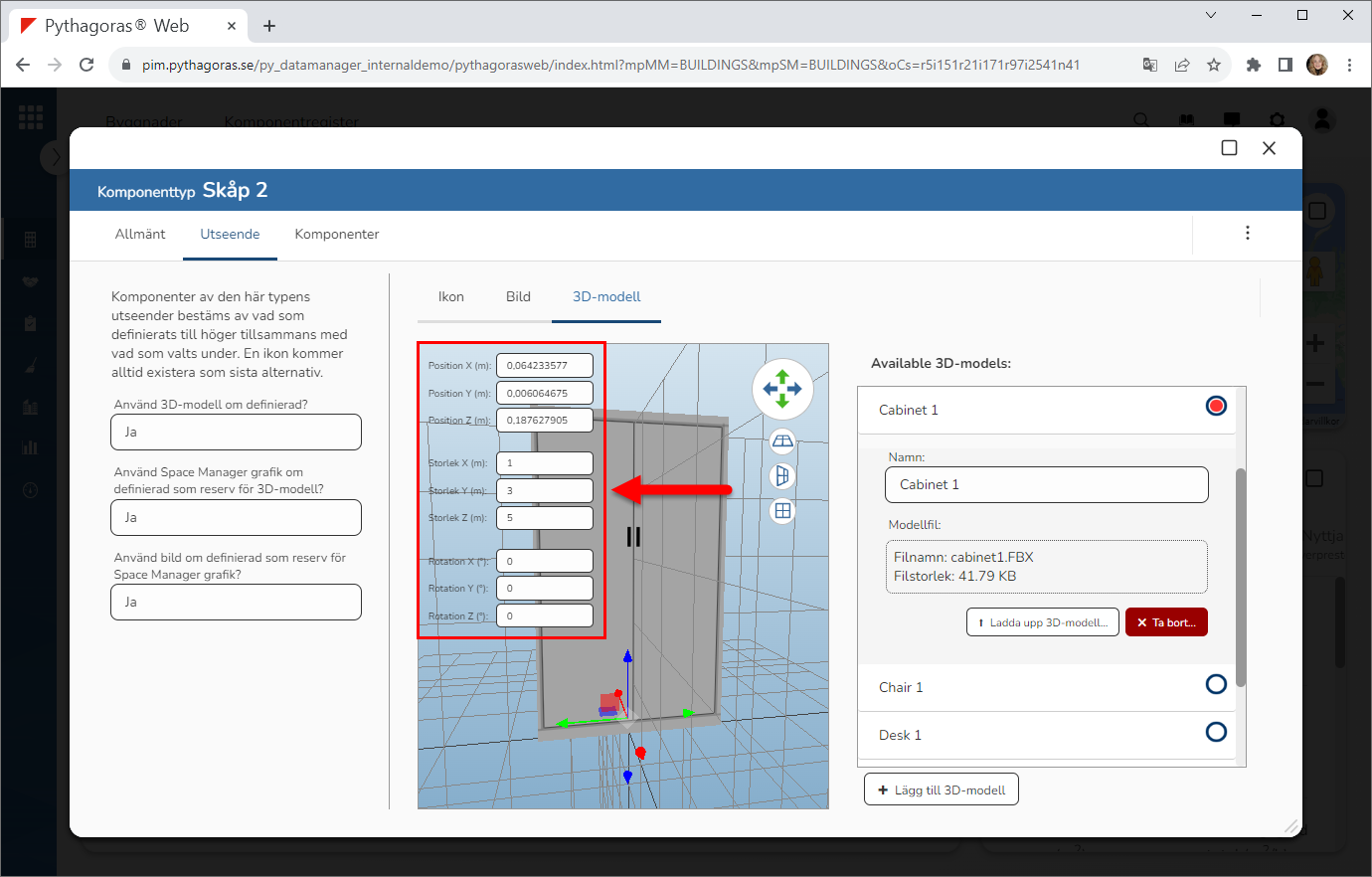Select the top plane view icon
Viewport: 1372px width, 877px height.
782,441
